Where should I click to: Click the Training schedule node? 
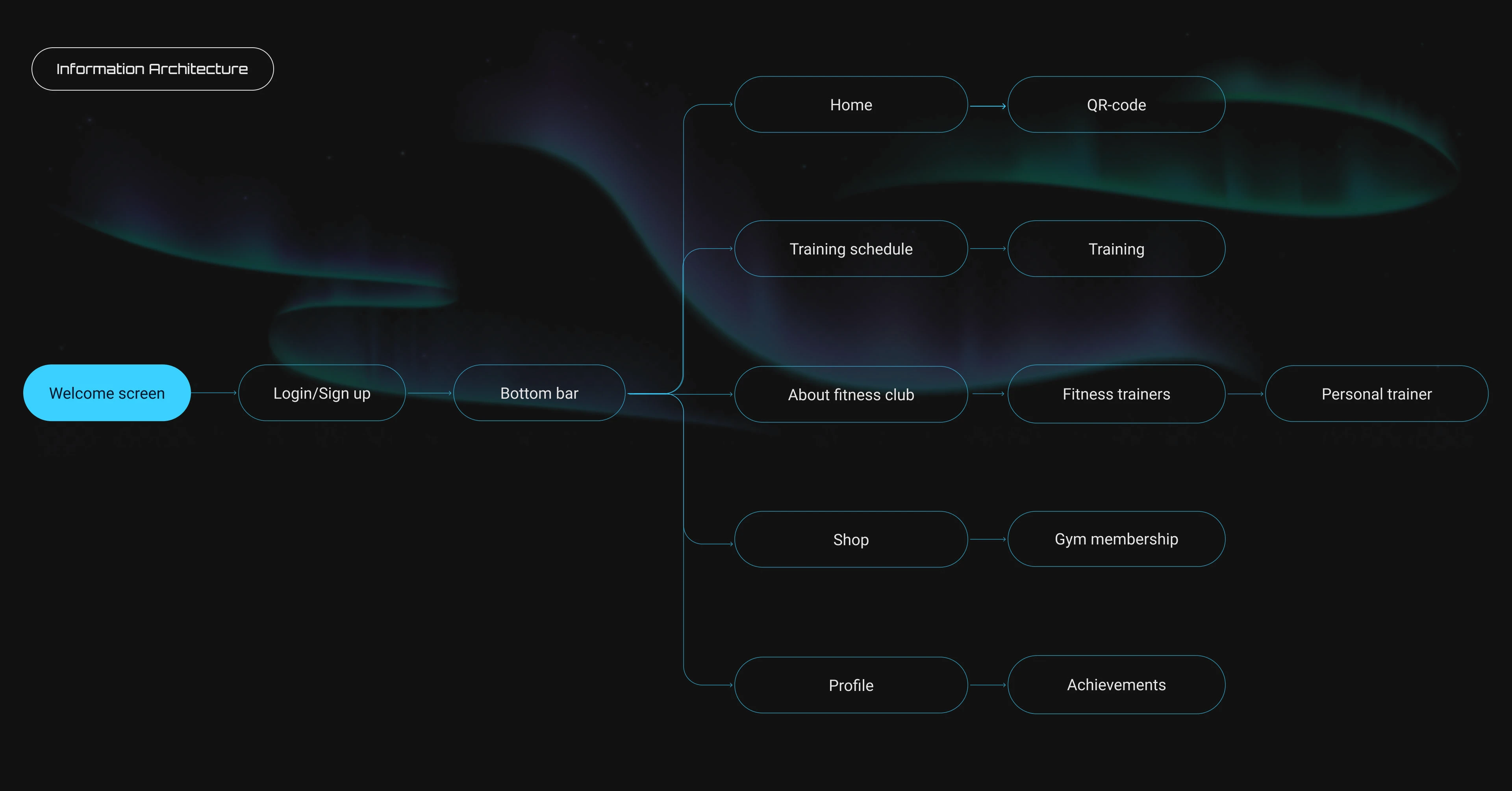tap(850, 249)
